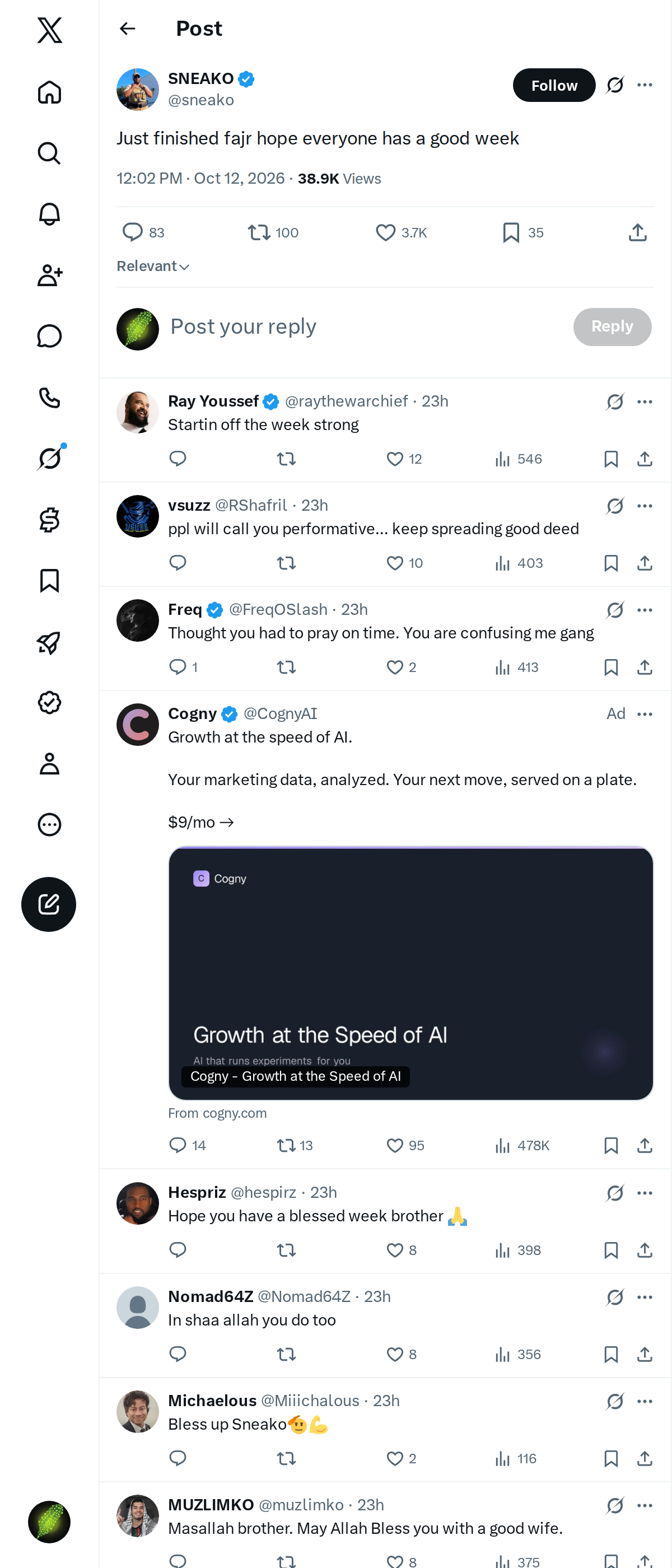Open Communities people-plus icon in sidebar

coord(49,275)
